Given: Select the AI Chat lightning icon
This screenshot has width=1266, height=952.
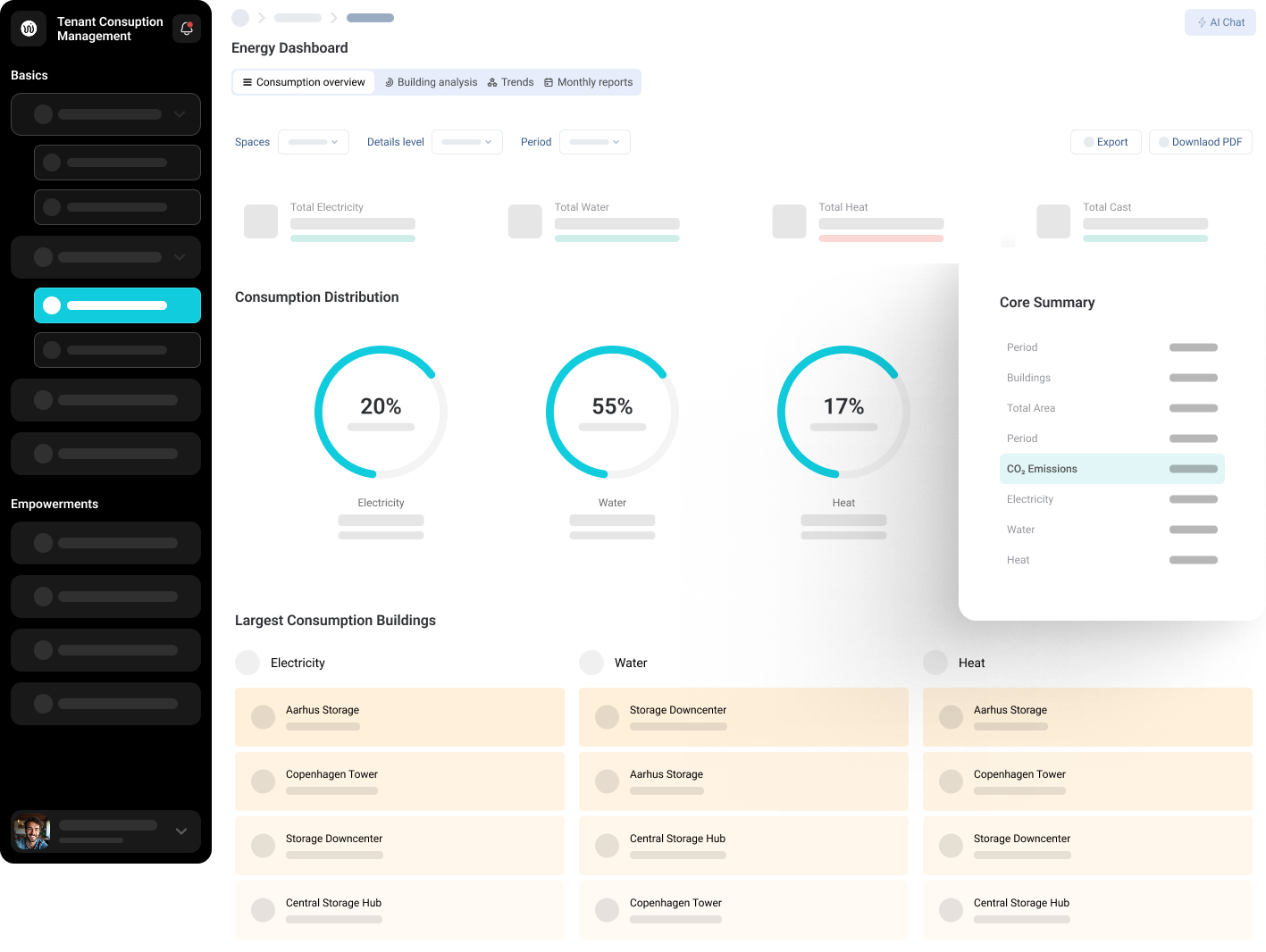Looking at the screenshot, I should [1202, 22].
